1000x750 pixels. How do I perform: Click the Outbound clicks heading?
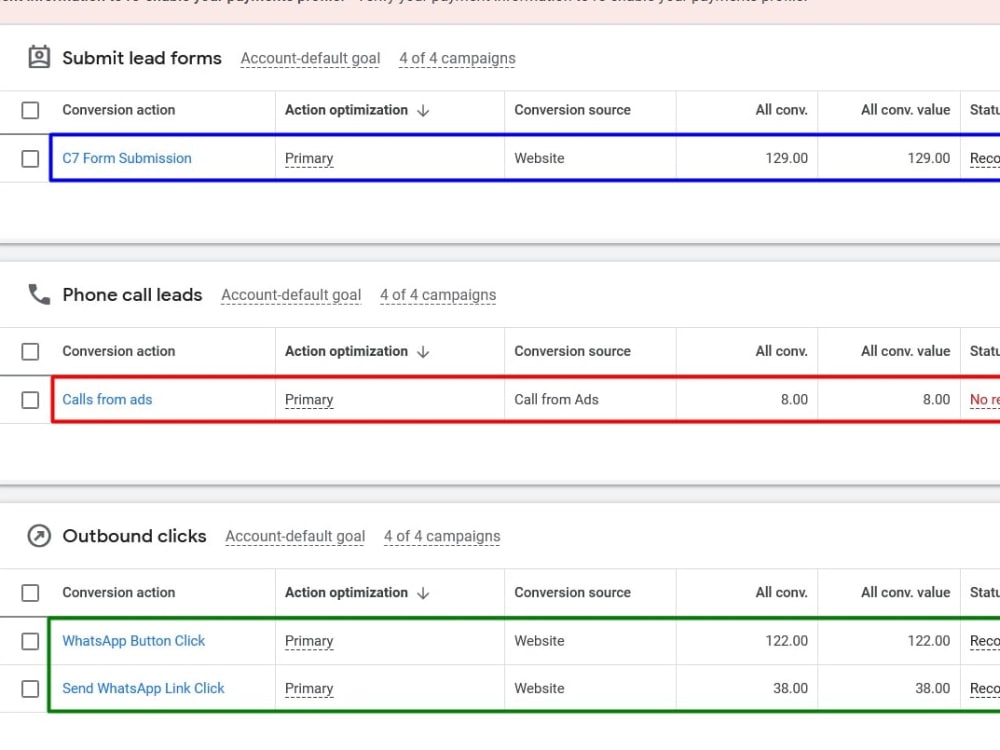(134, 536)
